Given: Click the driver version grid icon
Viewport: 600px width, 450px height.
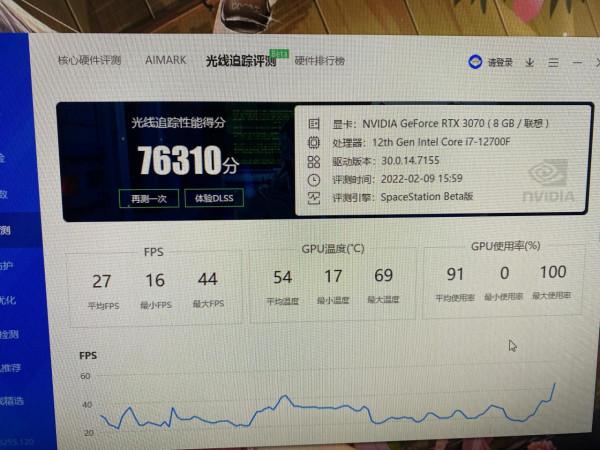Looking at the screenshot, I should pyautogui.click(x=314, y=161).
